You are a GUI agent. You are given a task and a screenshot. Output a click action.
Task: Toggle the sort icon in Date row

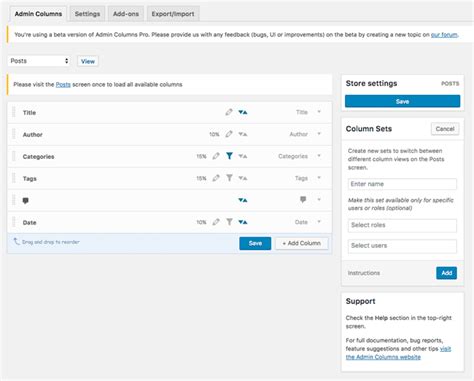(243, 222)
